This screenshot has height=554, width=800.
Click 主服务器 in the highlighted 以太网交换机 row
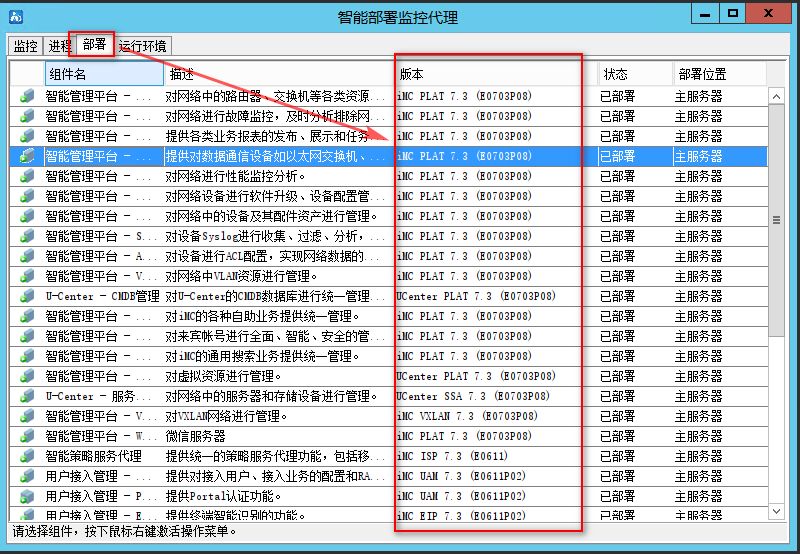698,156
